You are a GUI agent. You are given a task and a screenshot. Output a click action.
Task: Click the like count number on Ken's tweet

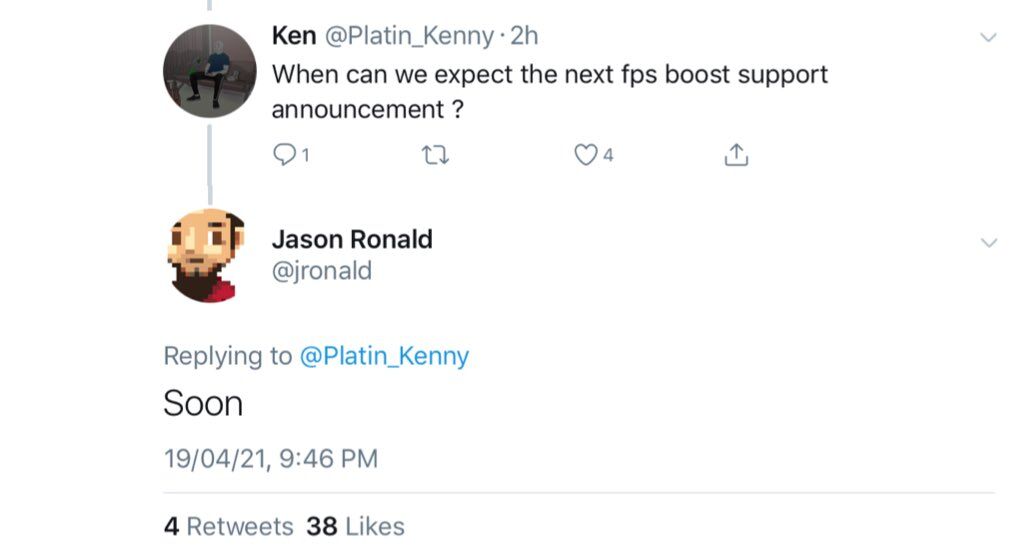608,156
